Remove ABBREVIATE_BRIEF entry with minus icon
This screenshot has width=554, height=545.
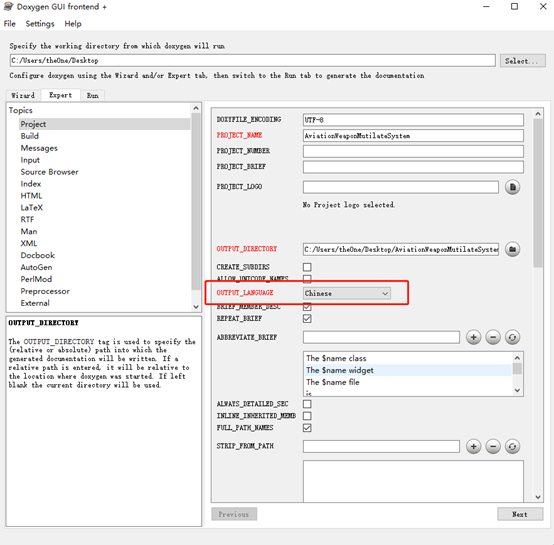coord(493,337)
